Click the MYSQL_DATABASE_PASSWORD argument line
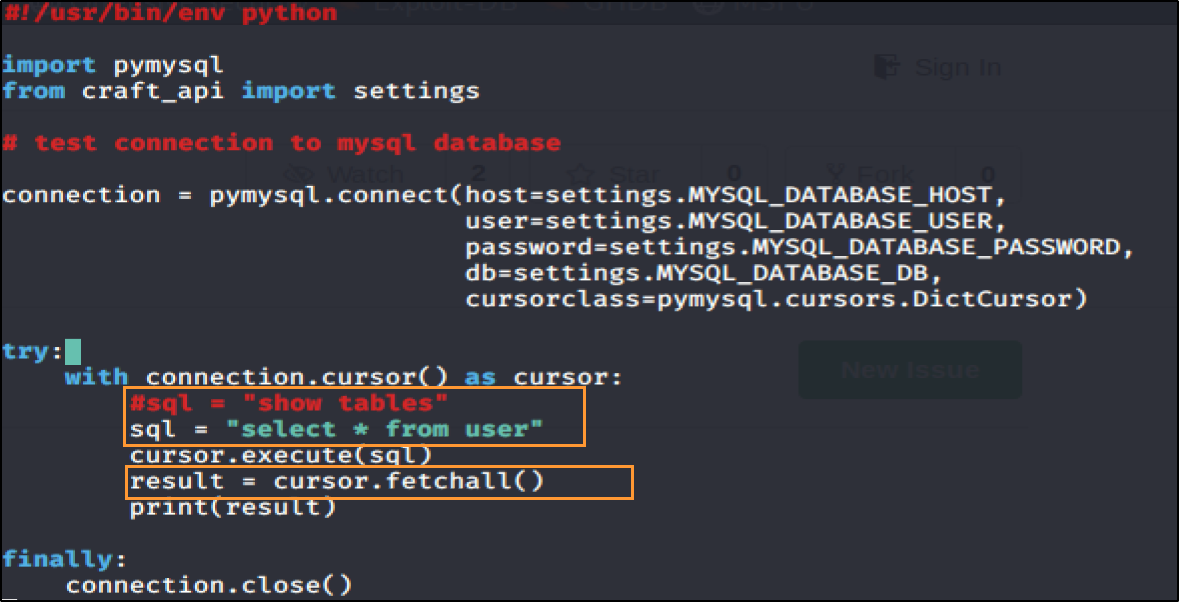Viewport: 1179px width, 602px height. pyautogui.click(x=797, y=247)
